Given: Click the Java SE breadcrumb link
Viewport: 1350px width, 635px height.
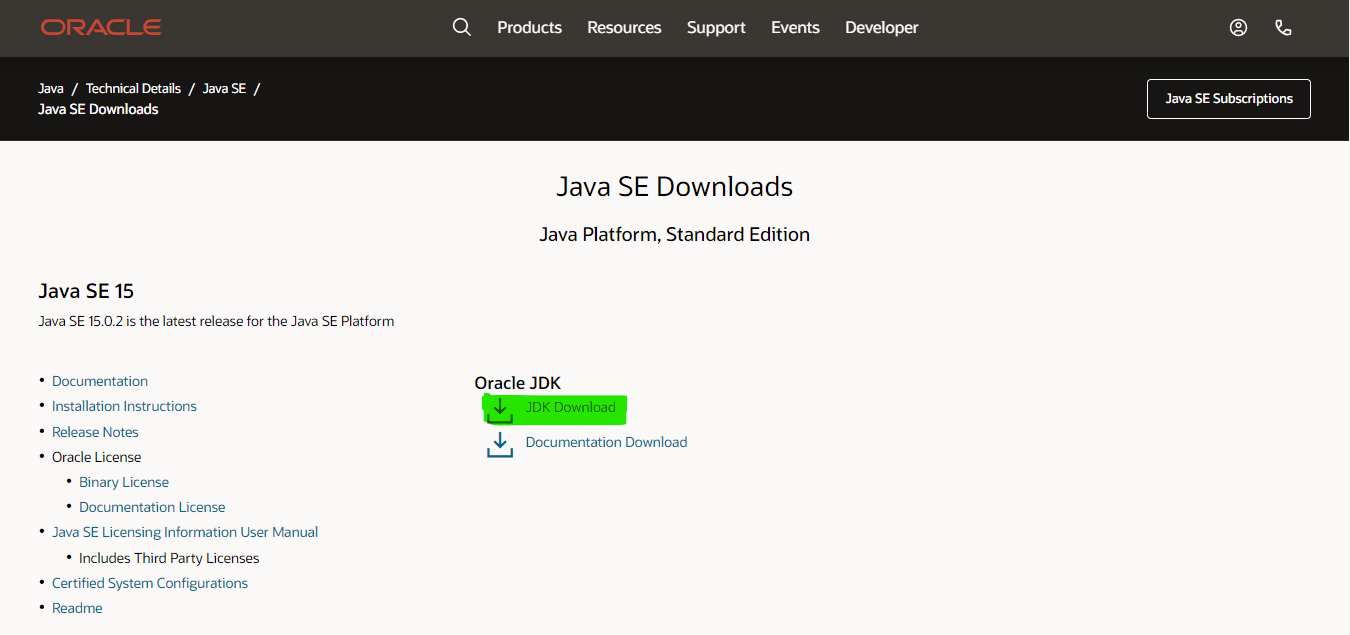Looking at the screenshot, I should pyautogui.click(x=224, y=88).
